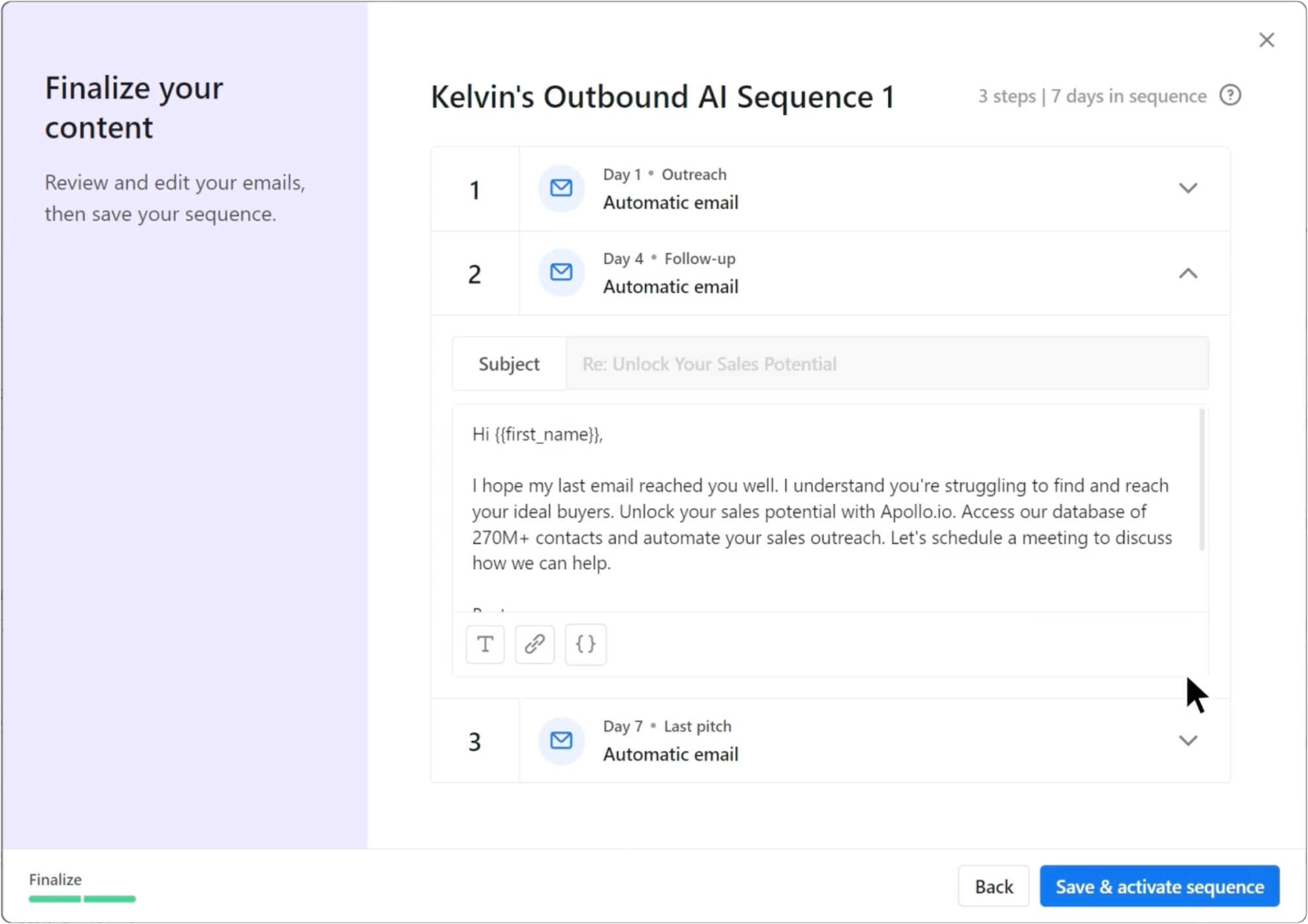Click the 'Day 4 • Follow-up' label
1308x924 pixels.
[x=669, y=258]
